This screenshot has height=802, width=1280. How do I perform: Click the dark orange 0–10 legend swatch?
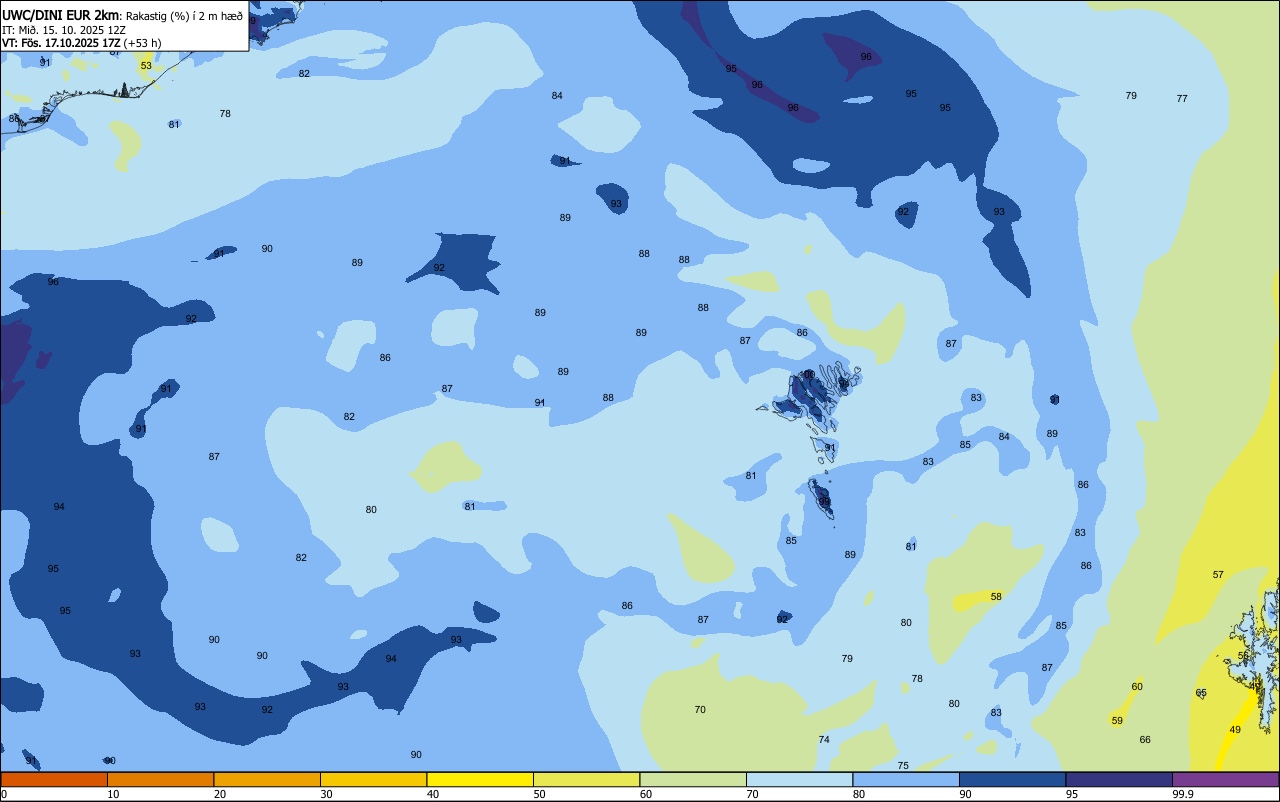tap(54, 779)
